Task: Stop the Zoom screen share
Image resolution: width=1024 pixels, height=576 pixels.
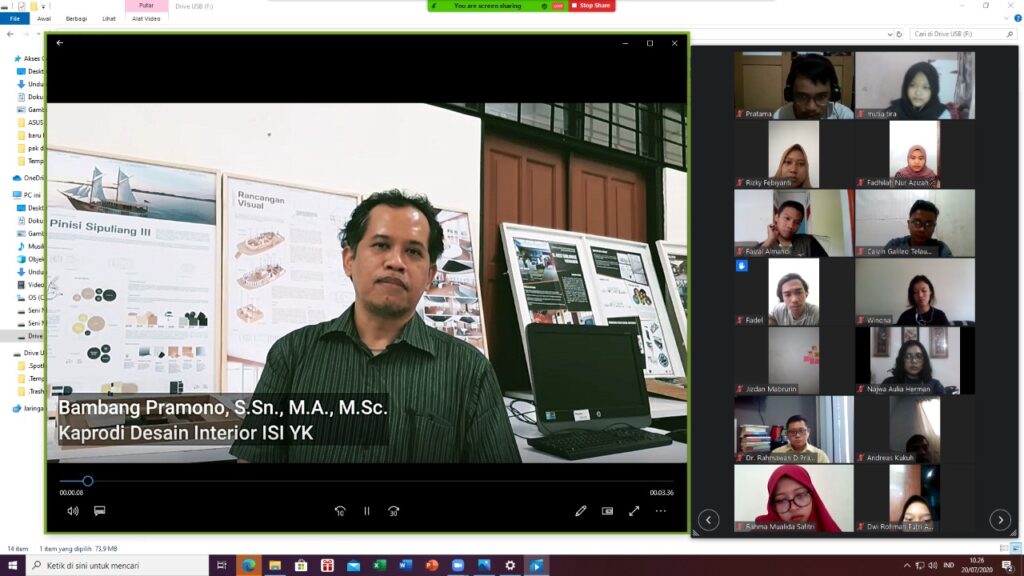Action: (x=592, y=6)
